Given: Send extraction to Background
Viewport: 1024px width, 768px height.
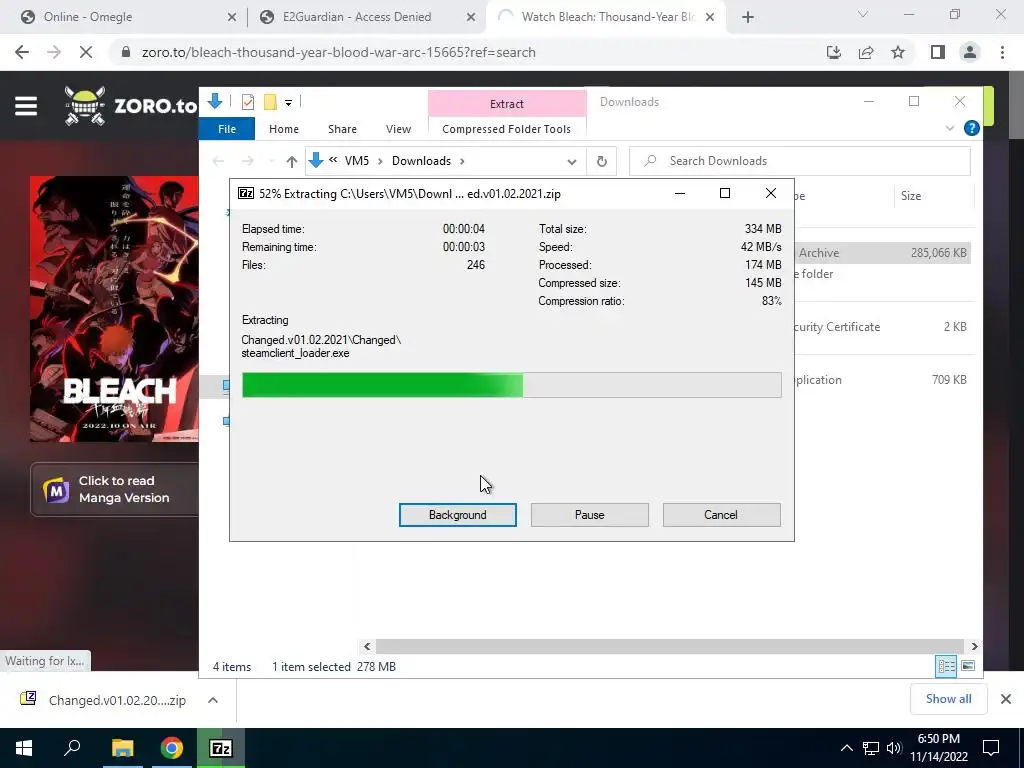Looking at the screenshot, I should (x=457, y=515).
